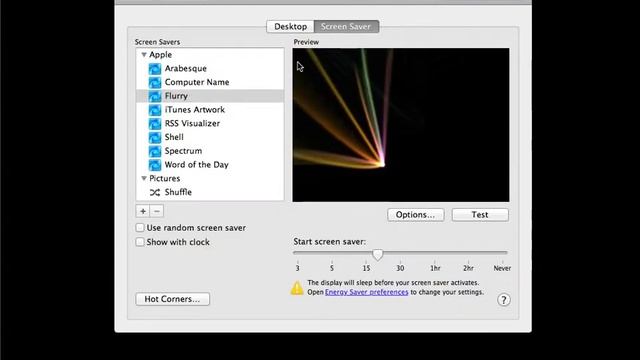This screenshot has width=640, height=360.
Task: Click the Computer Name screen saver icon
Action: click(x=155, y=82)
